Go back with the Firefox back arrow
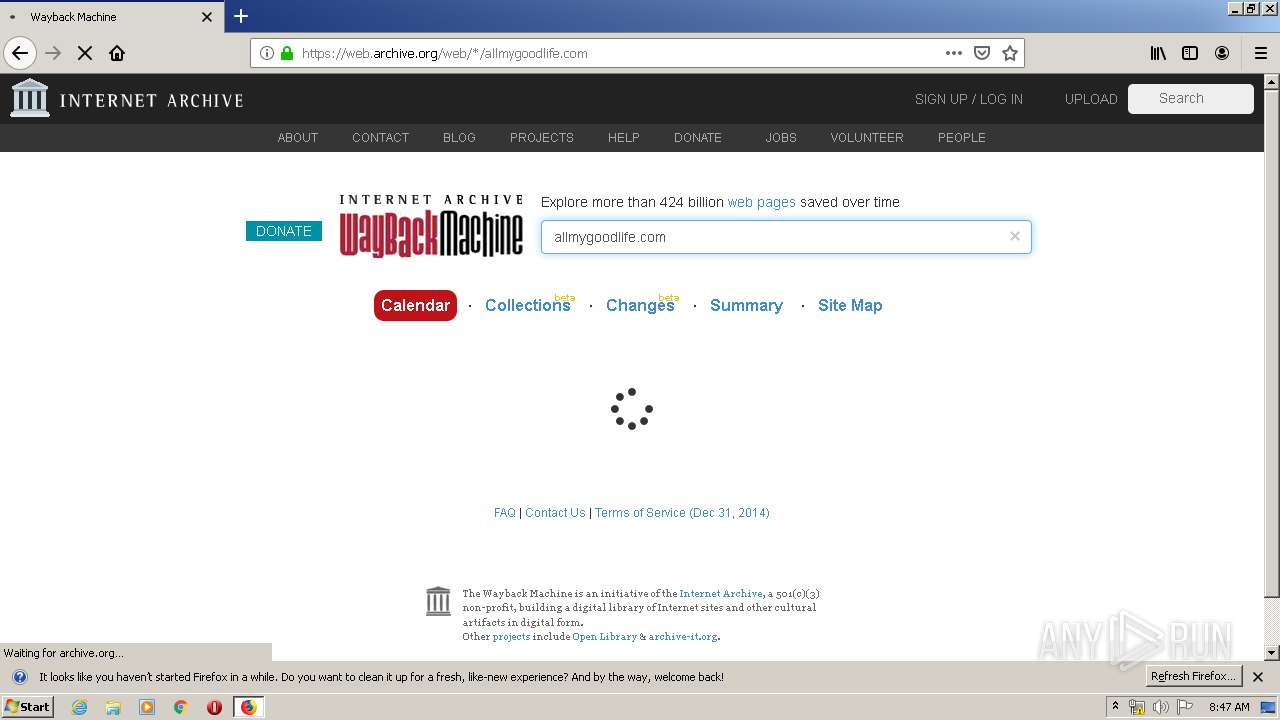This screenshot has height=720, width=1280. [x=20, y=53]
